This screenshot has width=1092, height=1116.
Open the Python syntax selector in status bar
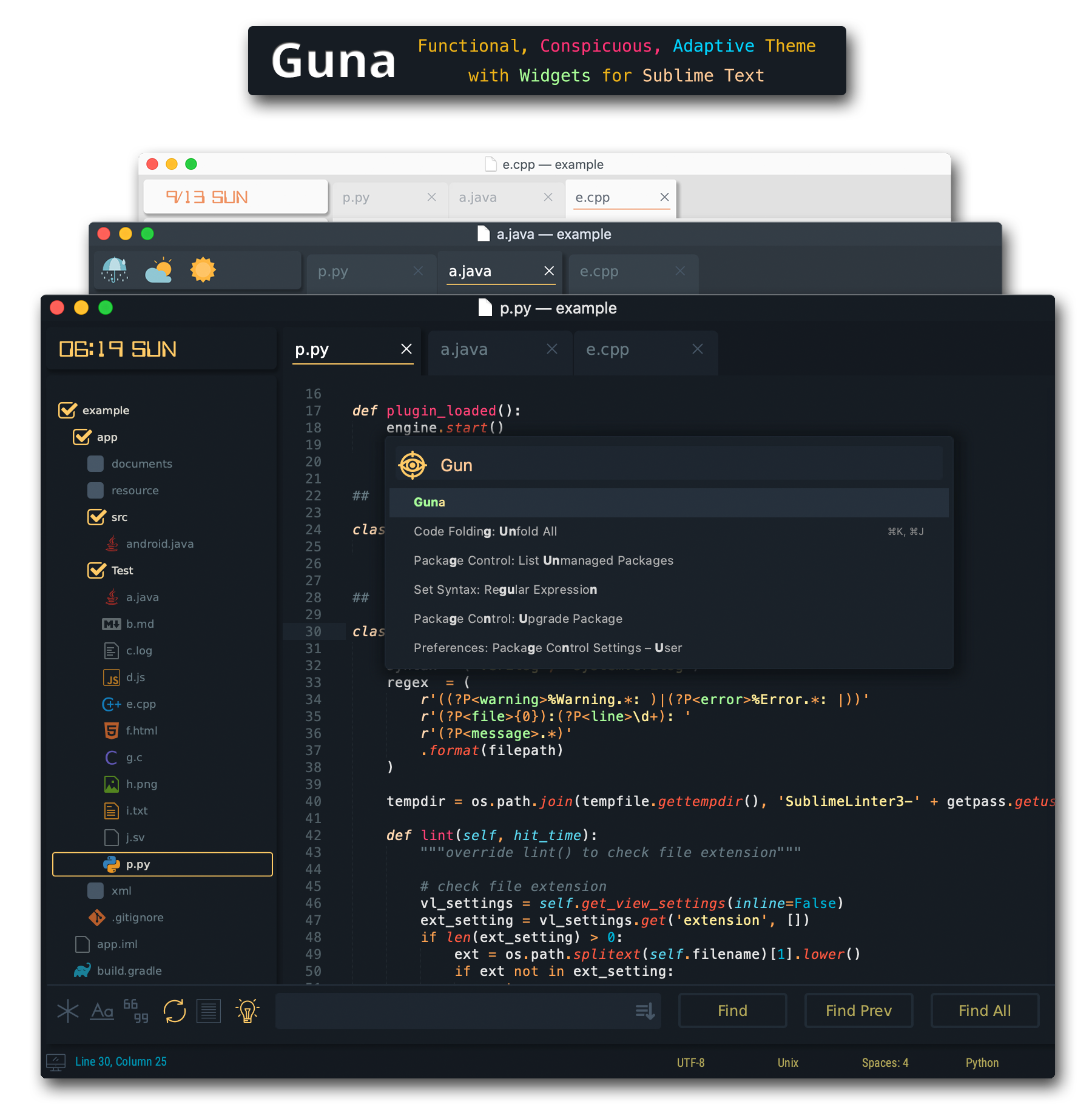coord(982,1063)
